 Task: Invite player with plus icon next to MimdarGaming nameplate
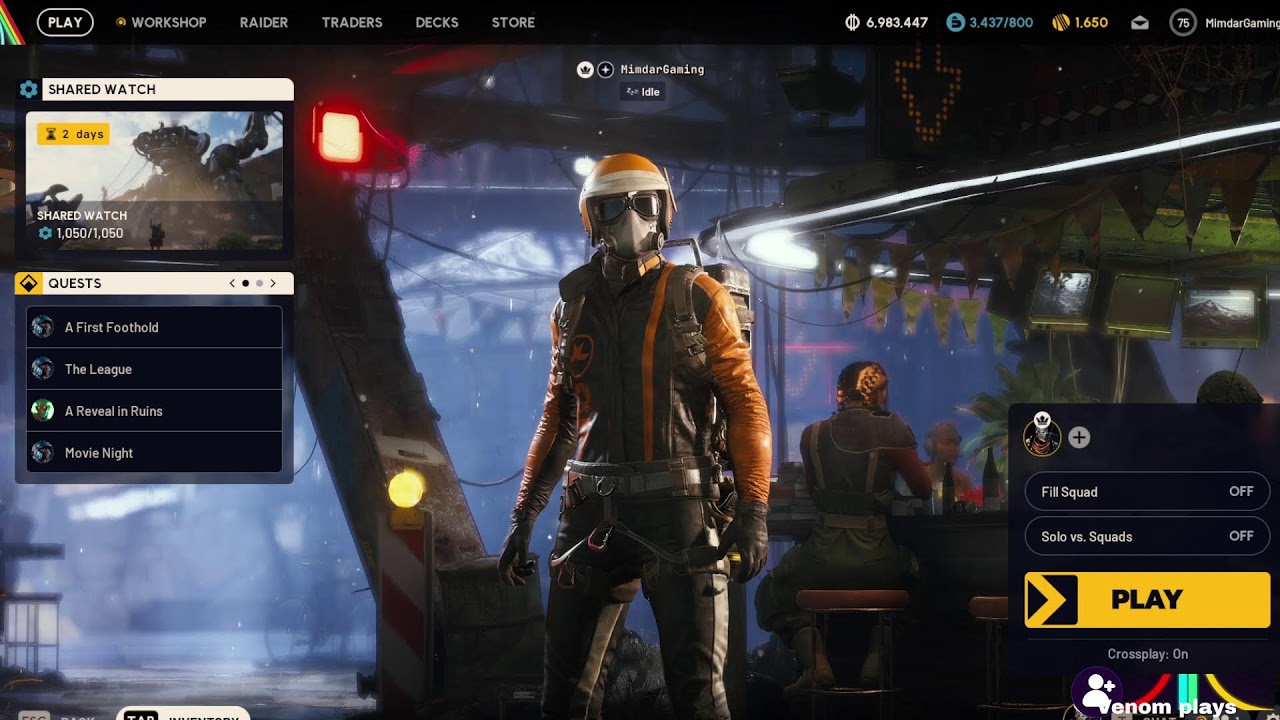tap(605, 69)
